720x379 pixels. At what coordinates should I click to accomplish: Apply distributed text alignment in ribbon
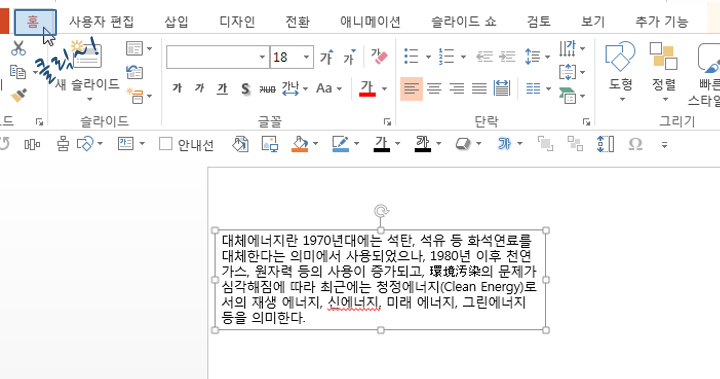pyautogui.click(x=501, y=88)
